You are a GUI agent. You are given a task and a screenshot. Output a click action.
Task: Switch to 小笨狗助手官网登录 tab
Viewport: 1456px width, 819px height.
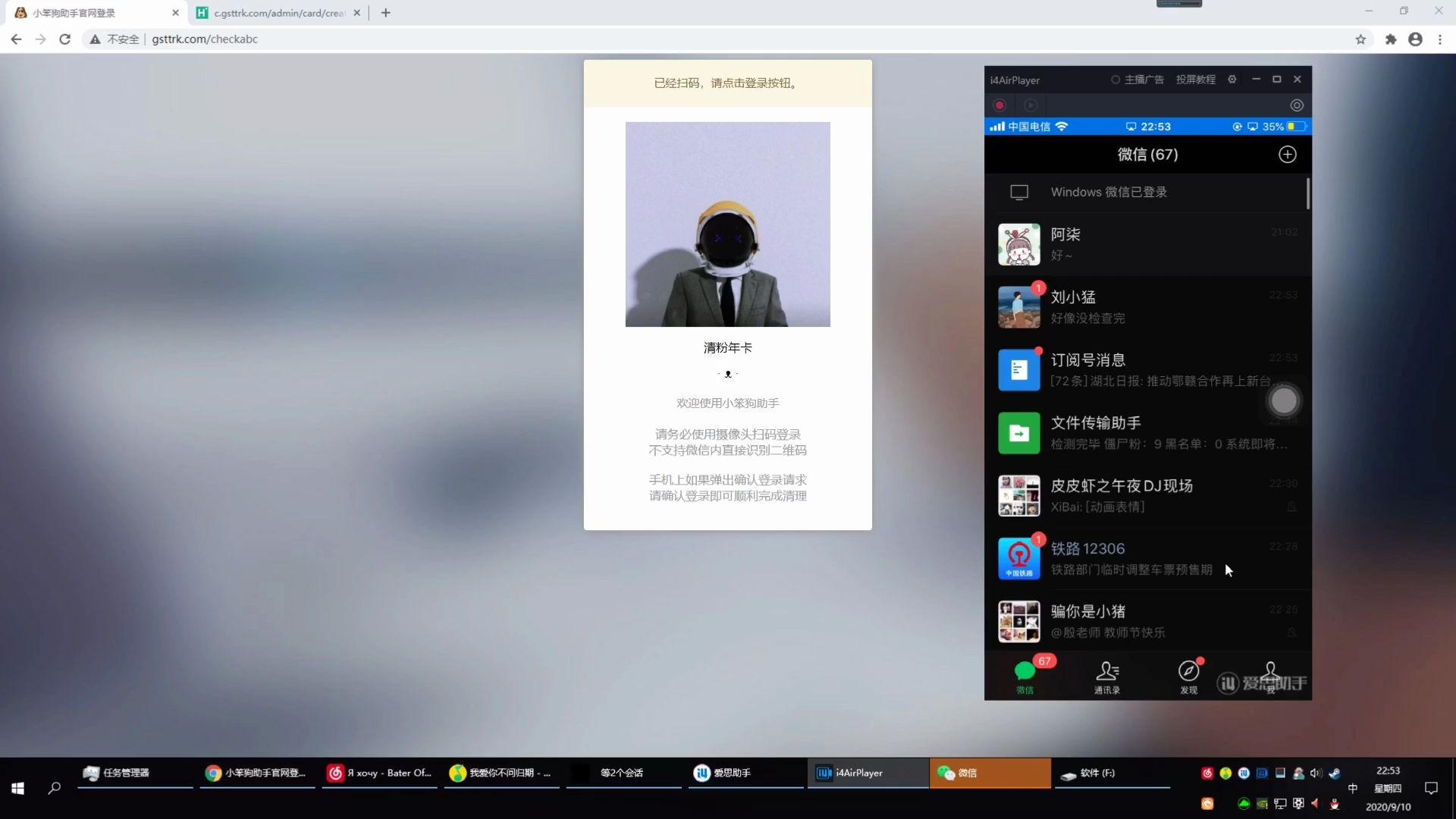(96, 13)
